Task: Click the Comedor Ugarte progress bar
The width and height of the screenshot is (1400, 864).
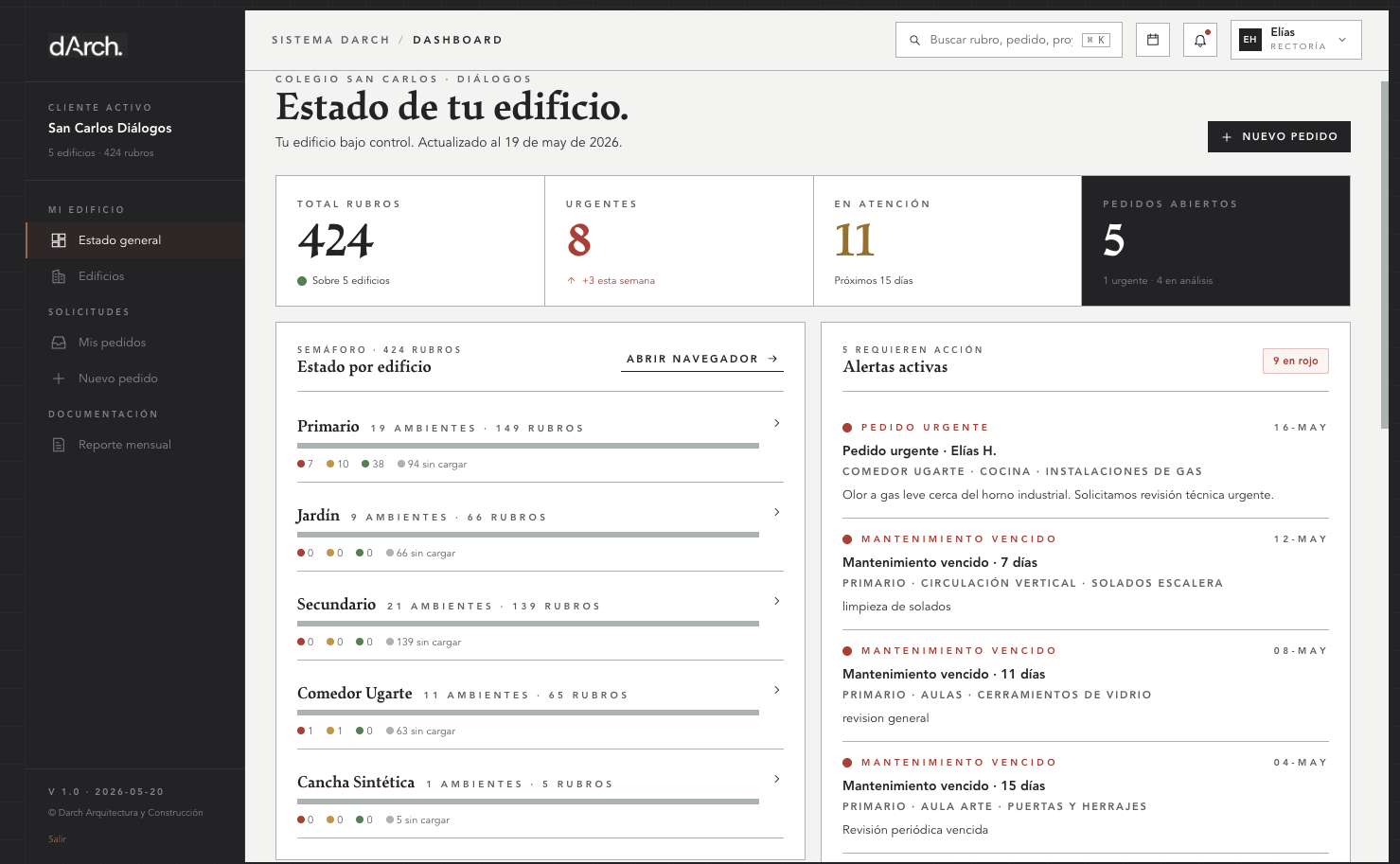Action: [x=528, y=713]
